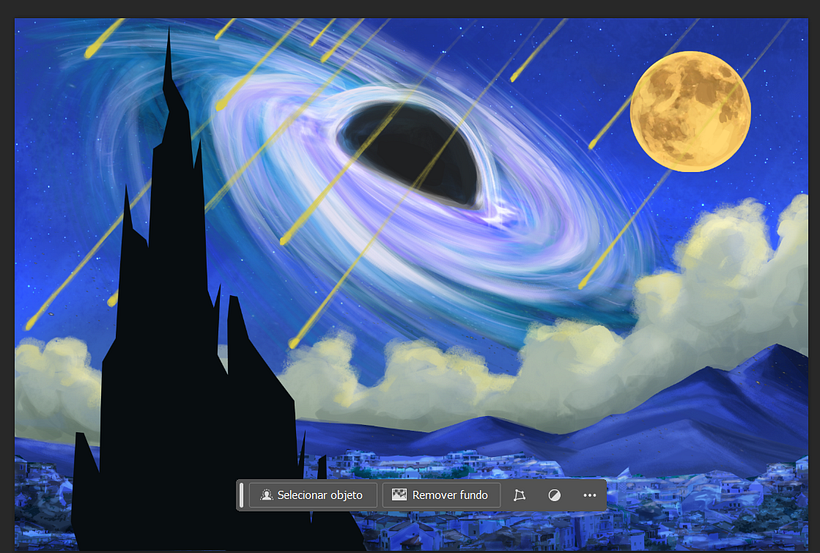Open the three-dots more options menu

[x=589, y=495]
